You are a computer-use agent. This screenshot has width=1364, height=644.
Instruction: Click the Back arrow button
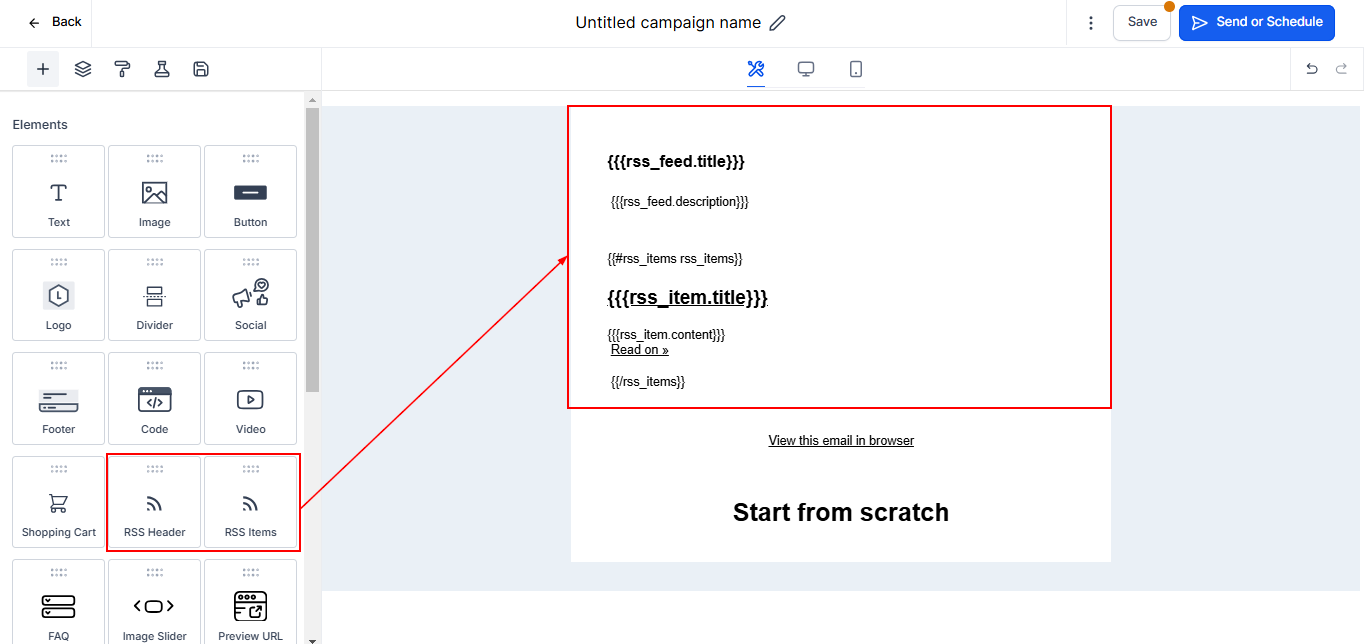(54, 22)
